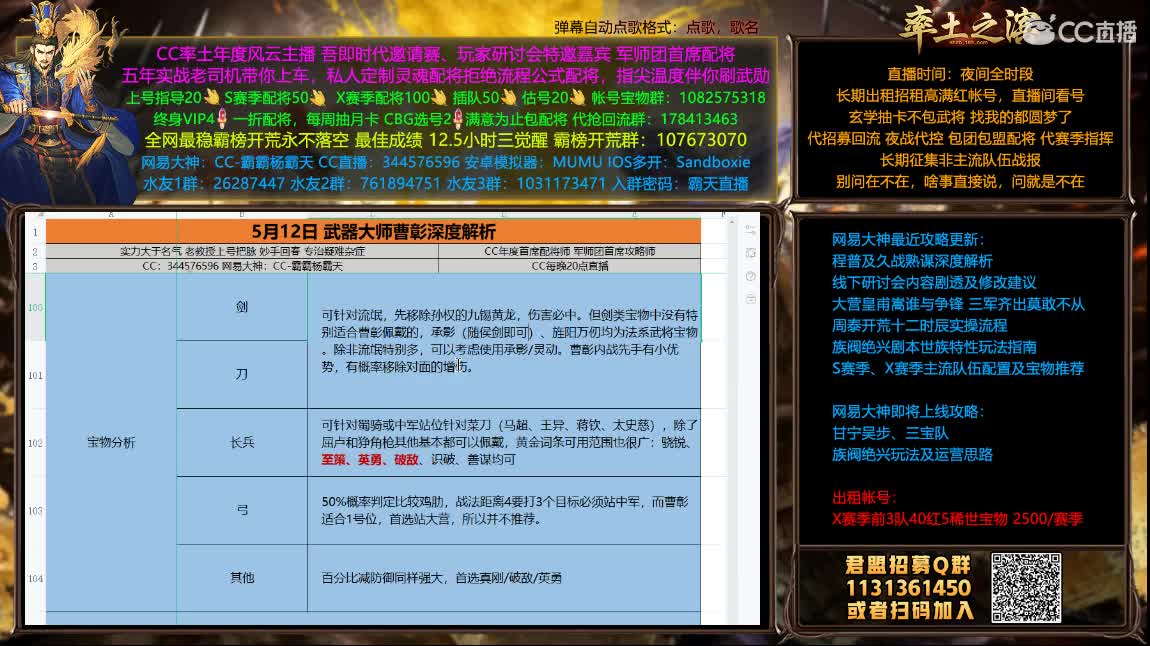
Task: Select the 宝物分析 merged cell
Action: 111,442
